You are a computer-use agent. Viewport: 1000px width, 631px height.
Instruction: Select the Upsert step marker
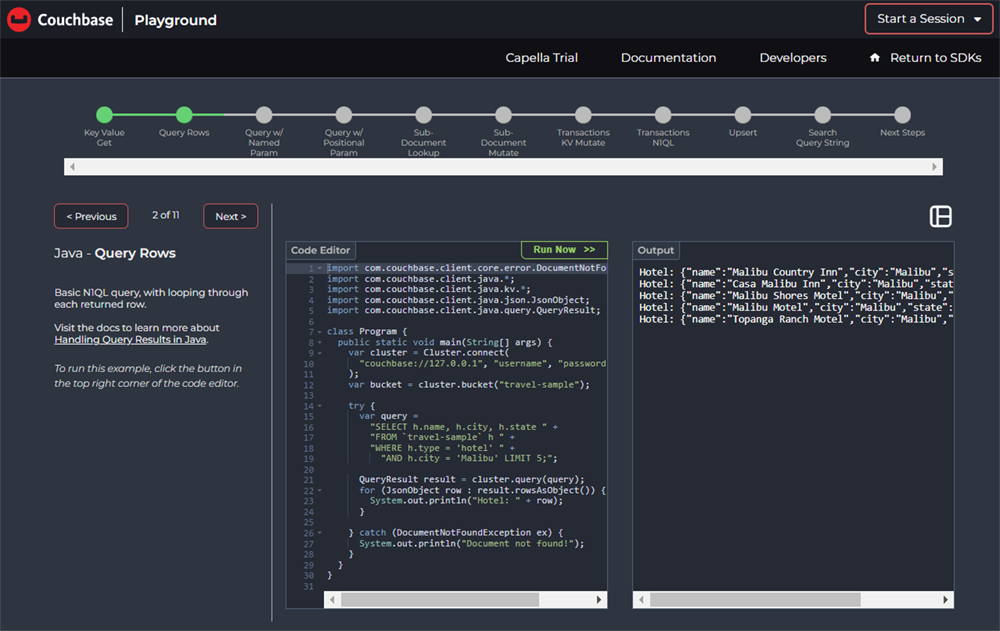(743, 115)
